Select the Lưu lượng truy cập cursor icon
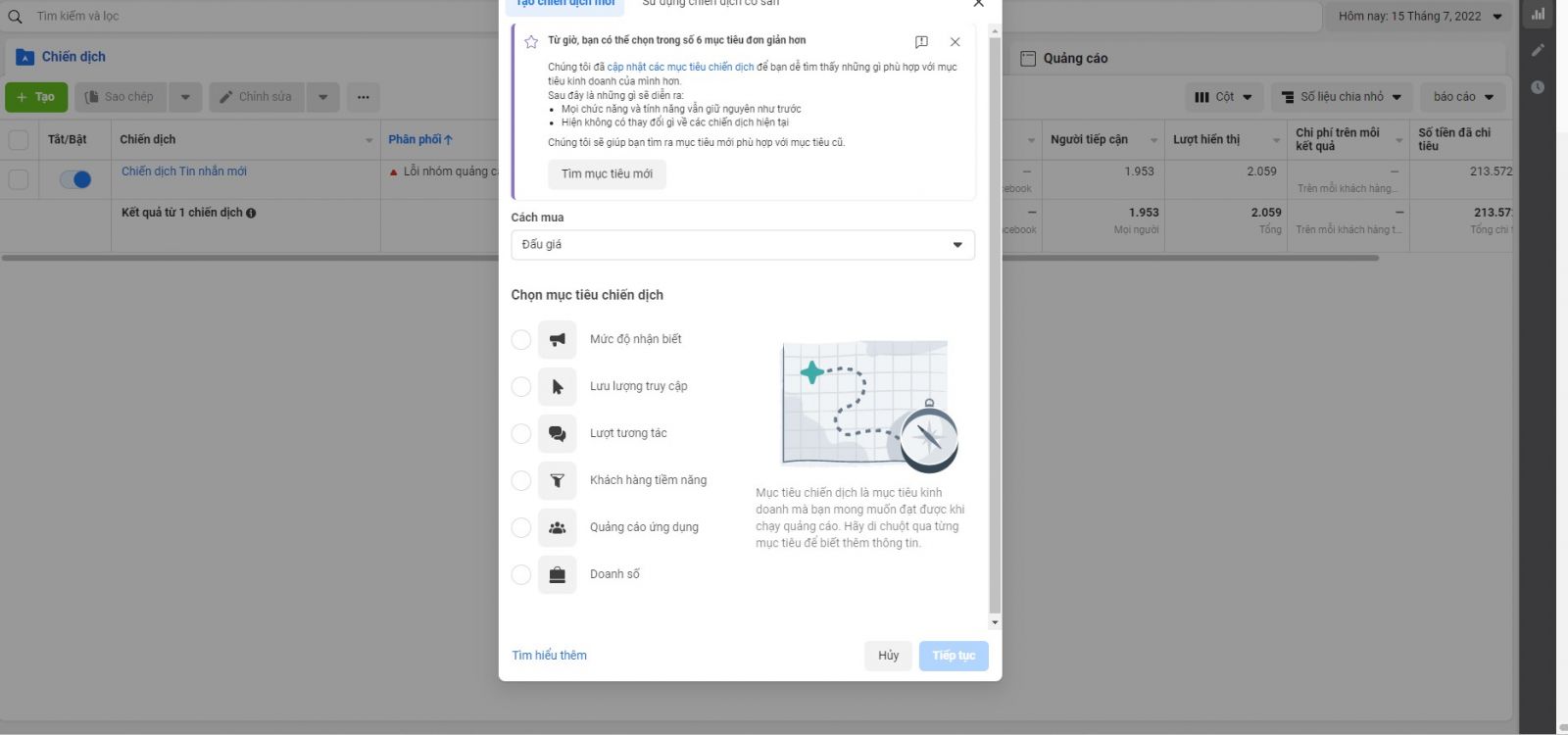Image resolution: width=1568 pixels, height=735 pixels. point(557,386)
